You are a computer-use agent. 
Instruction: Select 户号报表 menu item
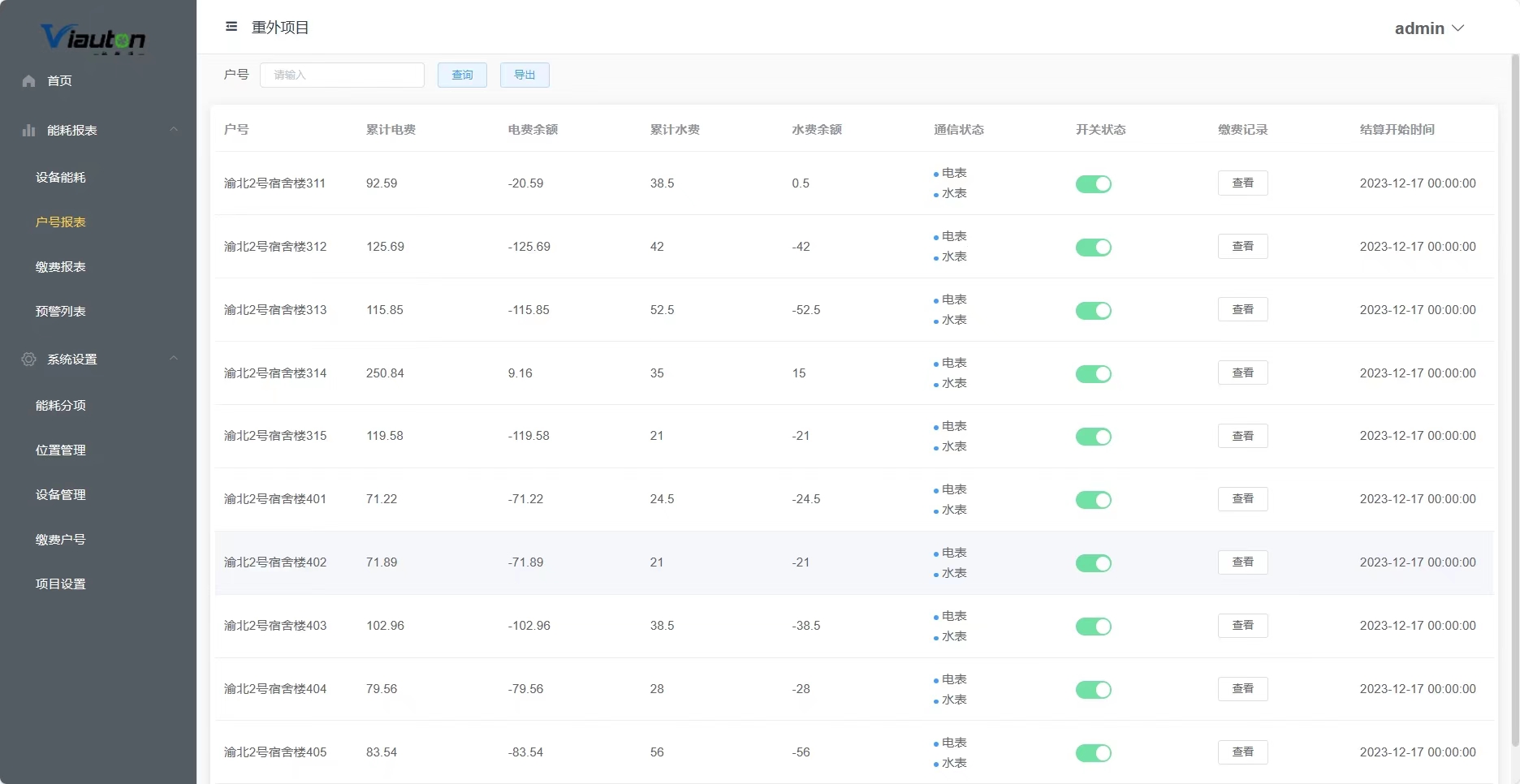point(61,222)
